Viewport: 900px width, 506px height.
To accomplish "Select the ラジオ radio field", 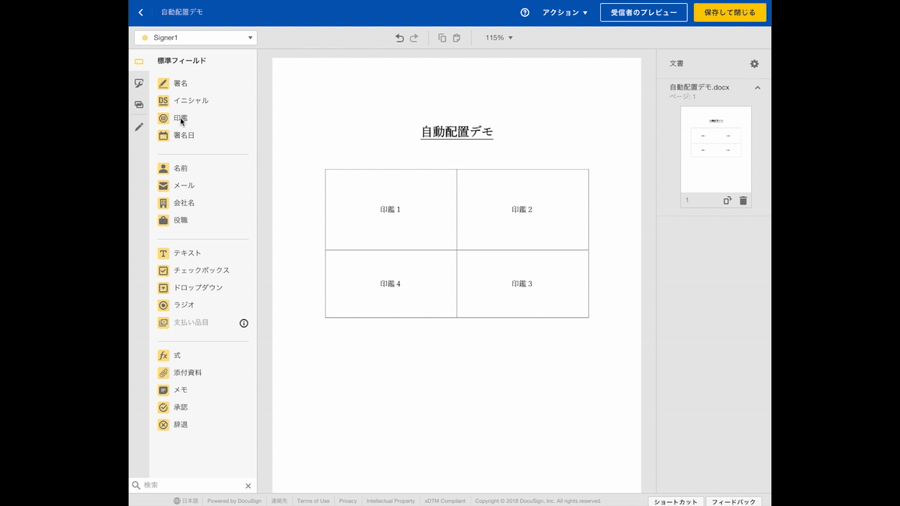I will [x=176, y=305].
